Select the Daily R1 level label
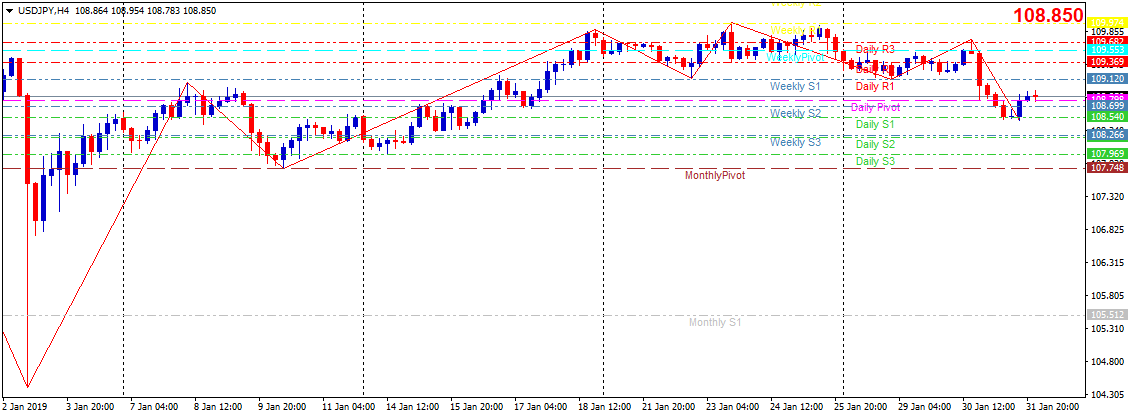The image size is (1131, 418). [x=875, y=87]
